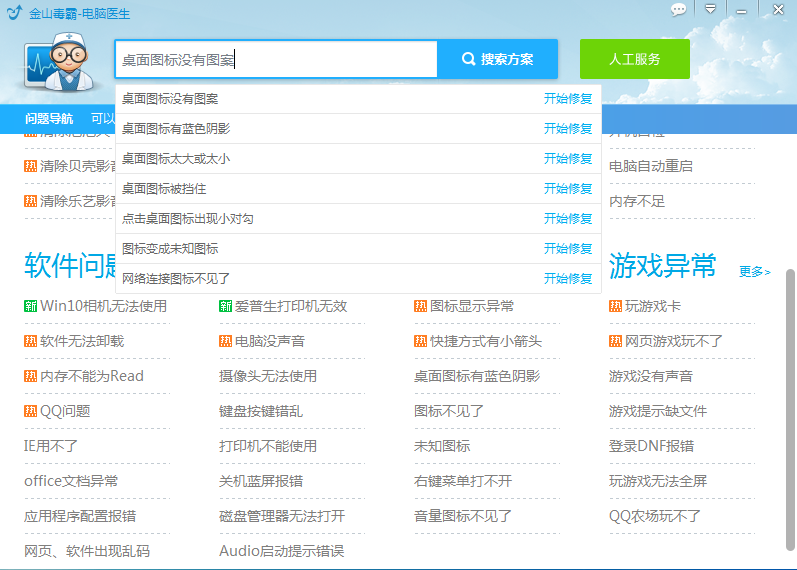
Task: Open 图标不见了 fix
Action: (449, 411)
